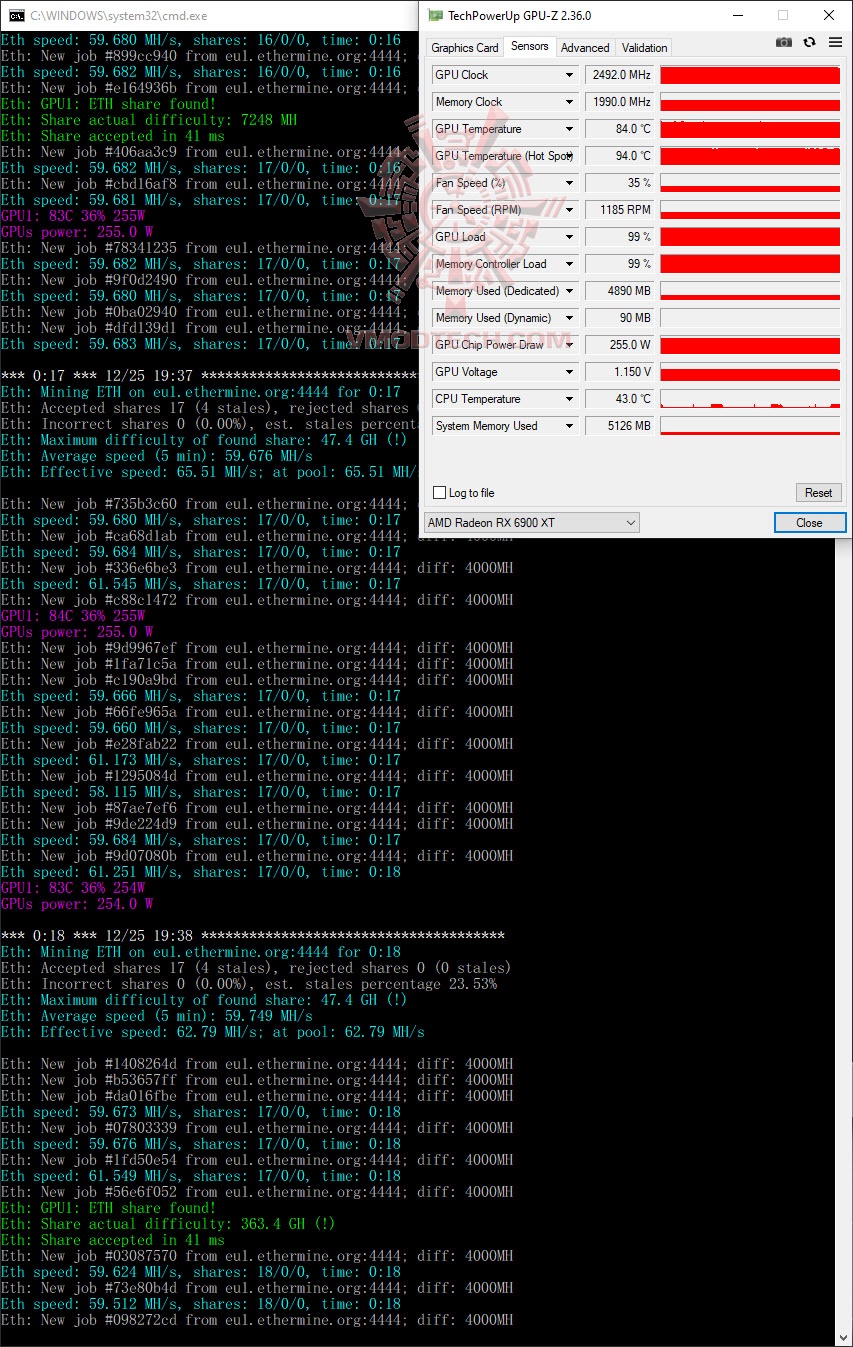The height and width of the screenshot is (1347, 853).
Task: Click the Reset button in GPU-Z
Action: [818, 493]
